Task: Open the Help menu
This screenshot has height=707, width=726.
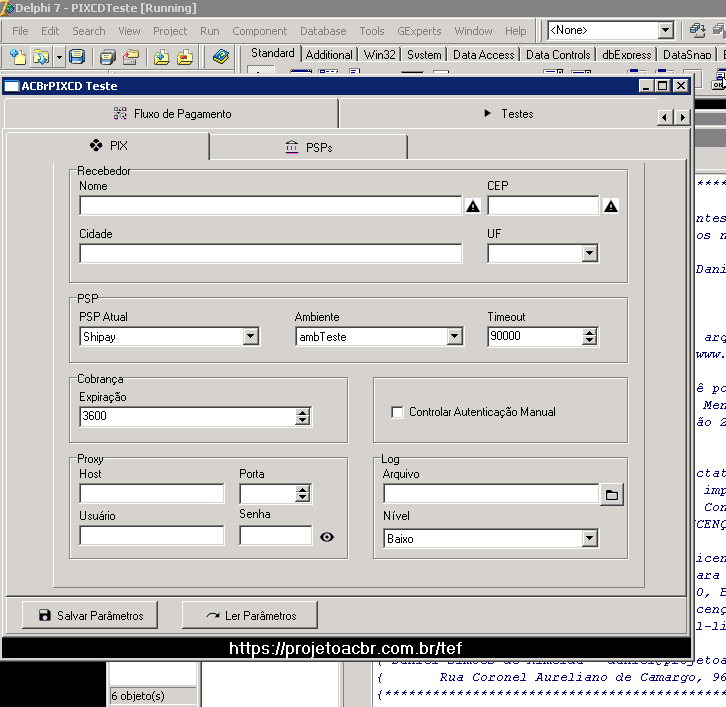Action: click(515, 31)
